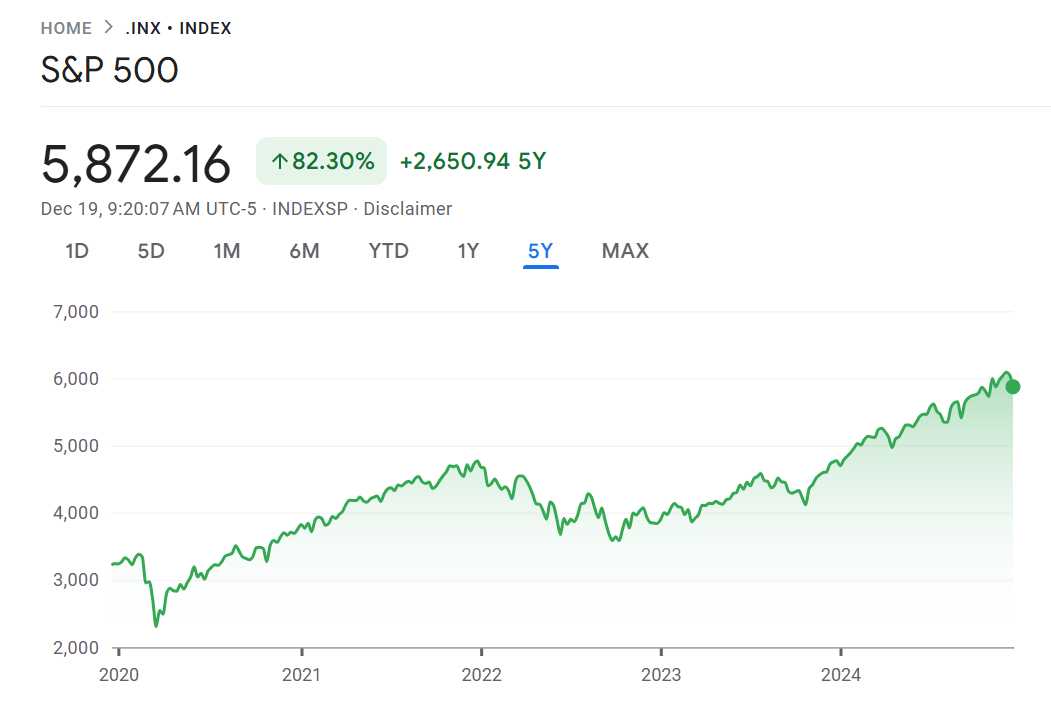Show the 1M chart range

click(x=227, y=251)
